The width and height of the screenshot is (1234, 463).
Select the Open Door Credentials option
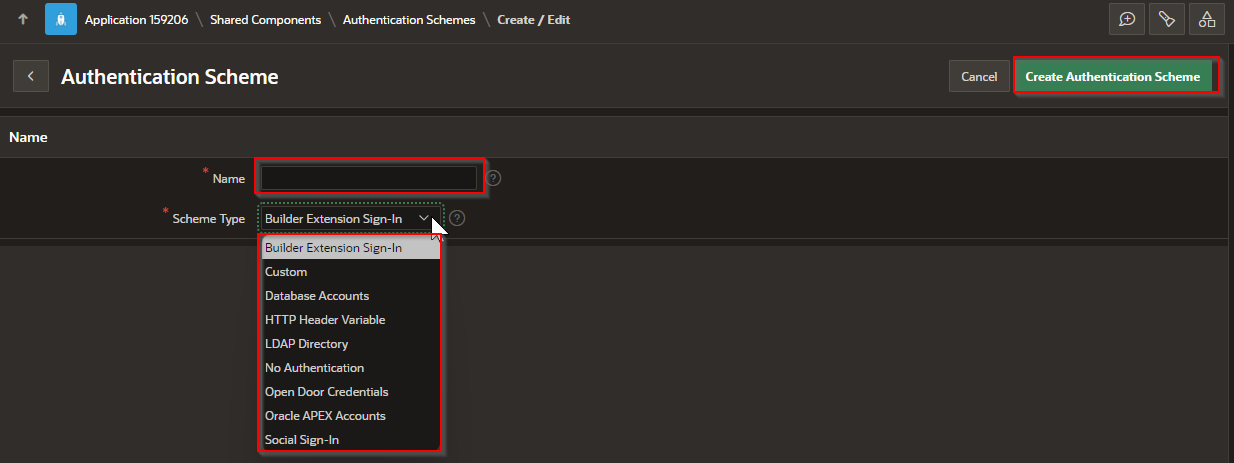350,392
